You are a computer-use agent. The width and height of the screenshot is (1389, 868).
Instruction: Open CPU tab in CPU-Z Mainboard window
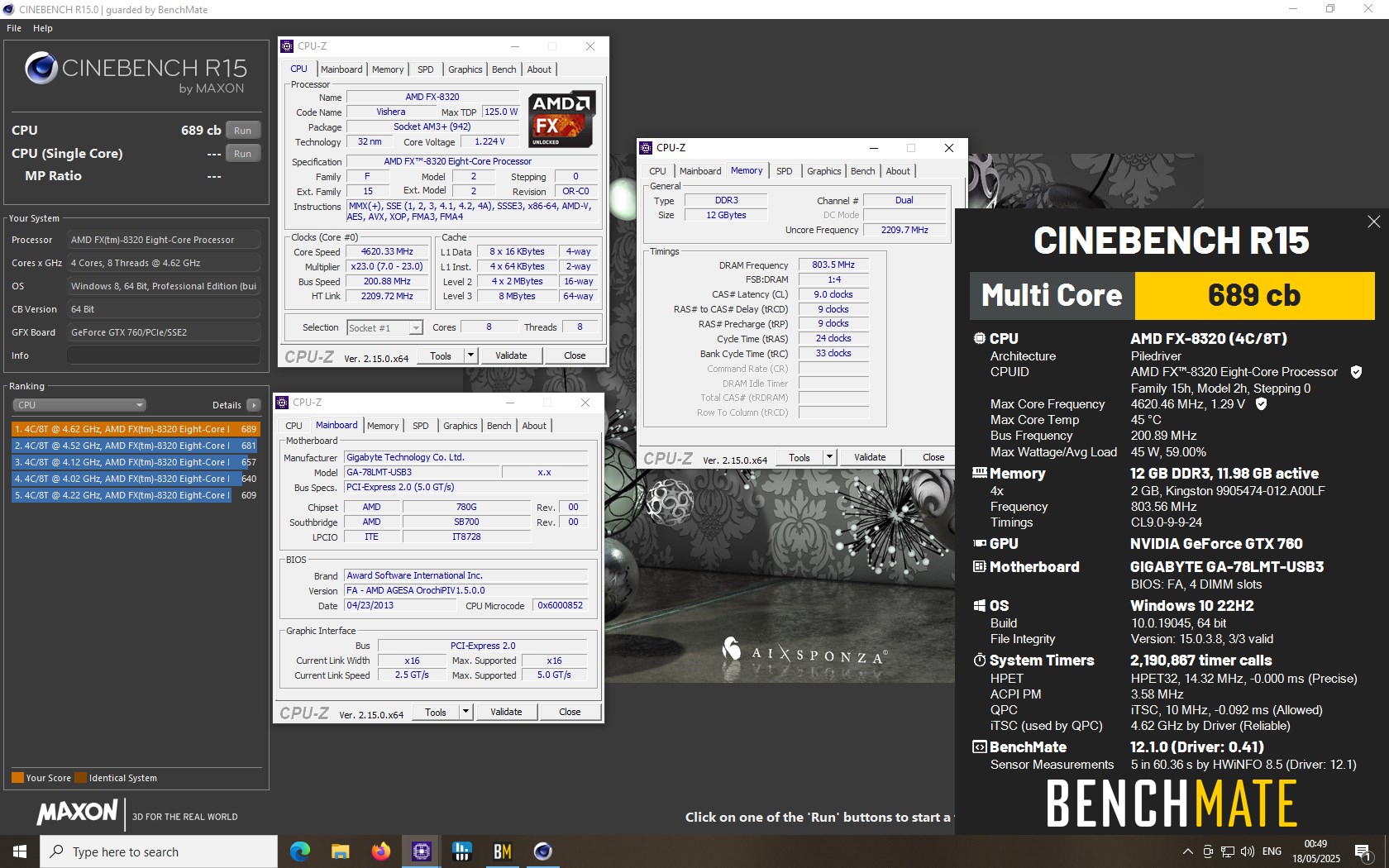pos(294,426)
